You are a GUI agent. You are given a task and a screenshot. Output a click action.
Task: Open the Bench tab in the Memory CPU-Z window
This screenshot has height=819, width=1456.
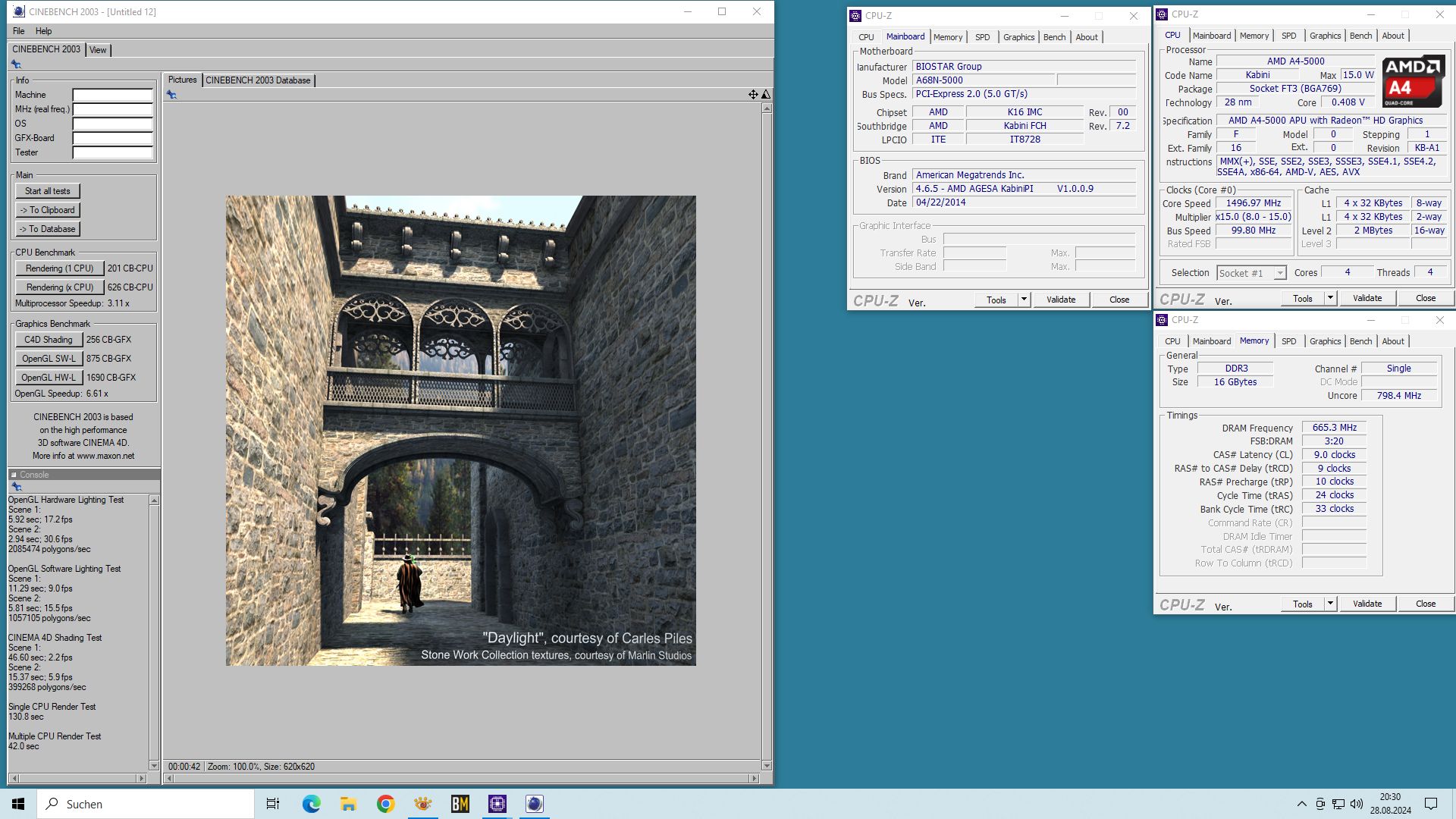1360,341
